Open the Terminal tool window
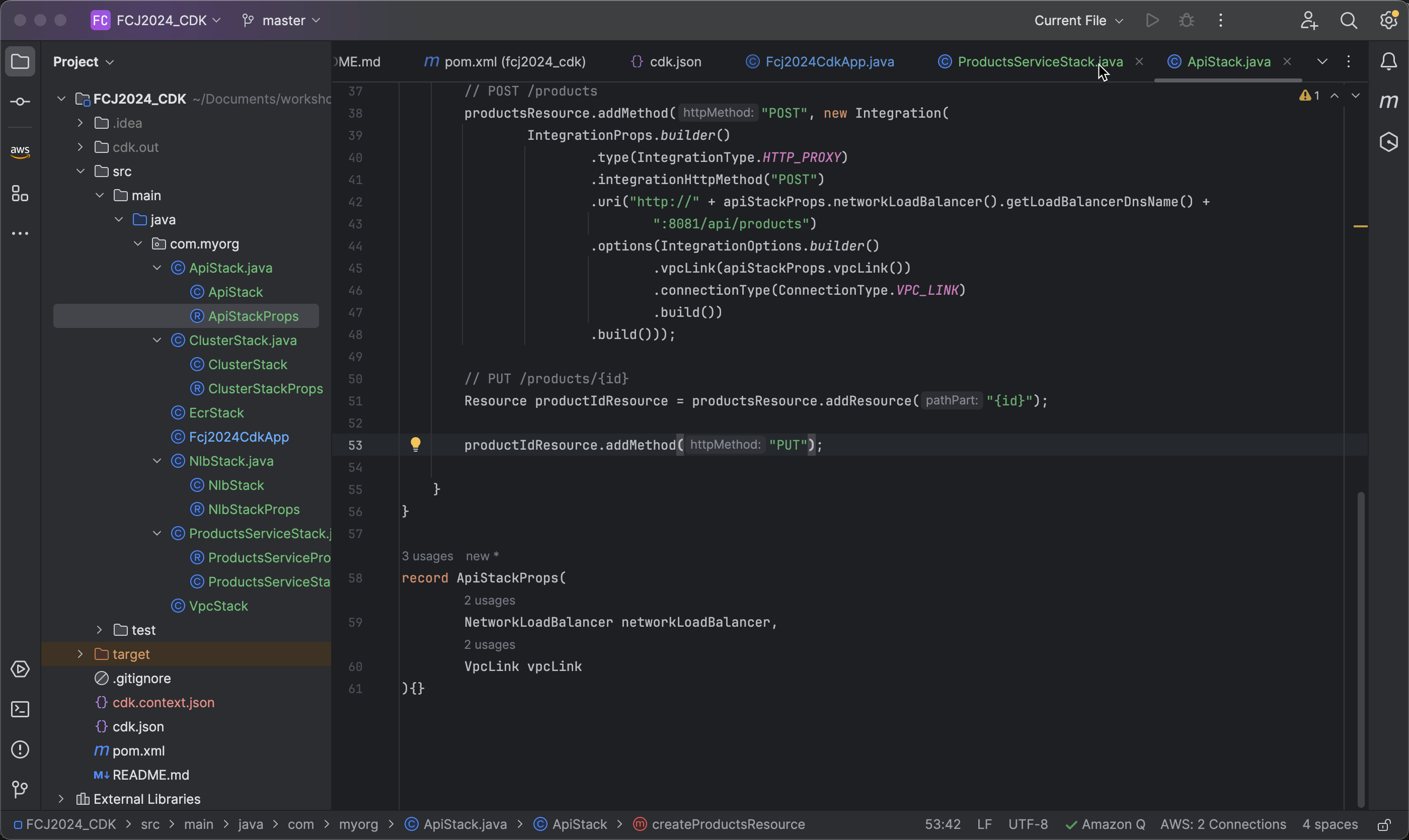 (x=20, y=709)
